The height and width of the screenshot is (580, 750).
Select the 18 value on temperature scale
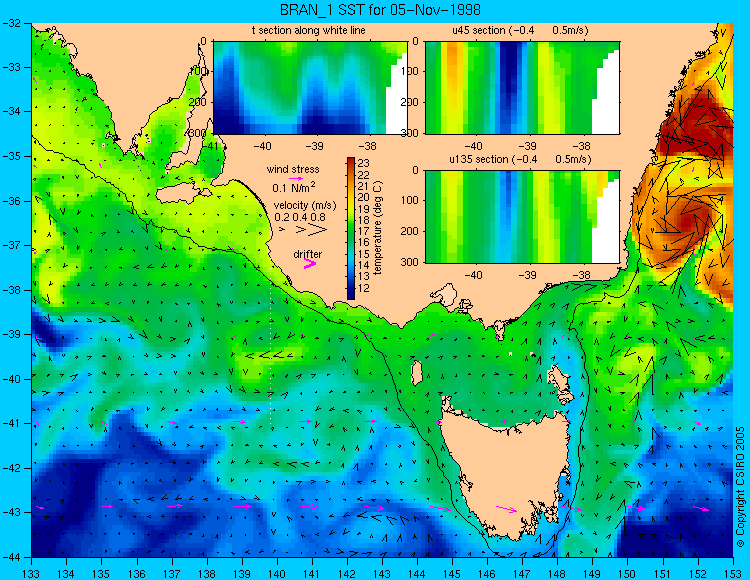tap(364, 220)
